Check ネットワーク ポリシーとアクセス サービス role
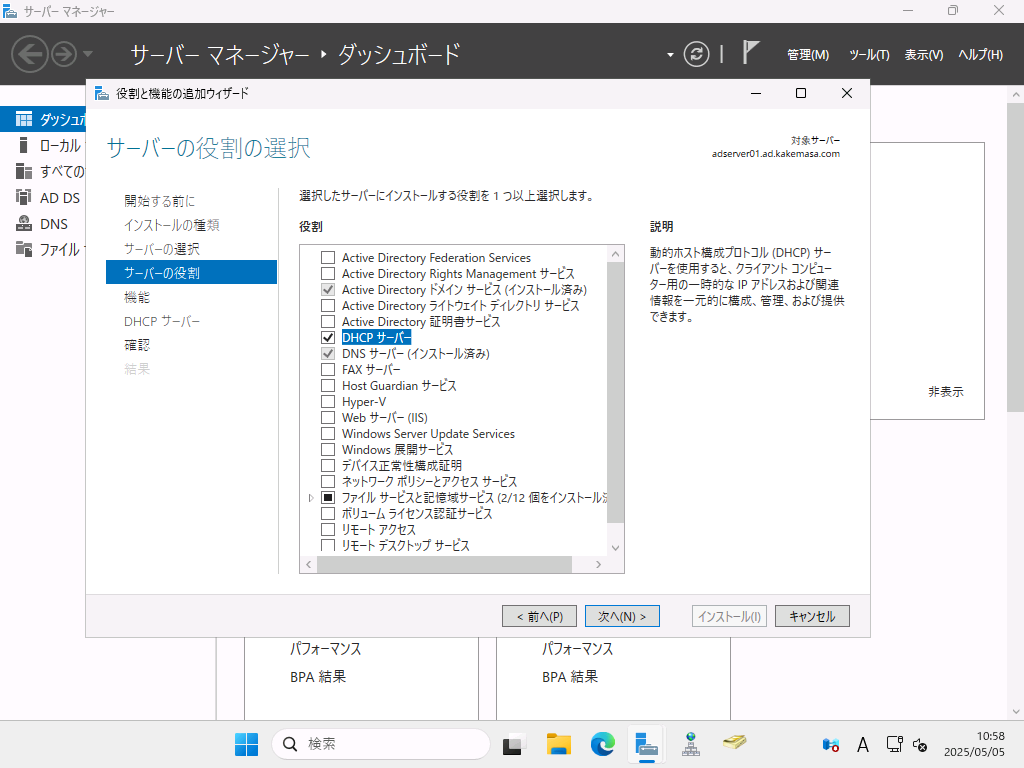Viewport: 1024px width, 768px height. pyautogui.click(x=328, y=481)
